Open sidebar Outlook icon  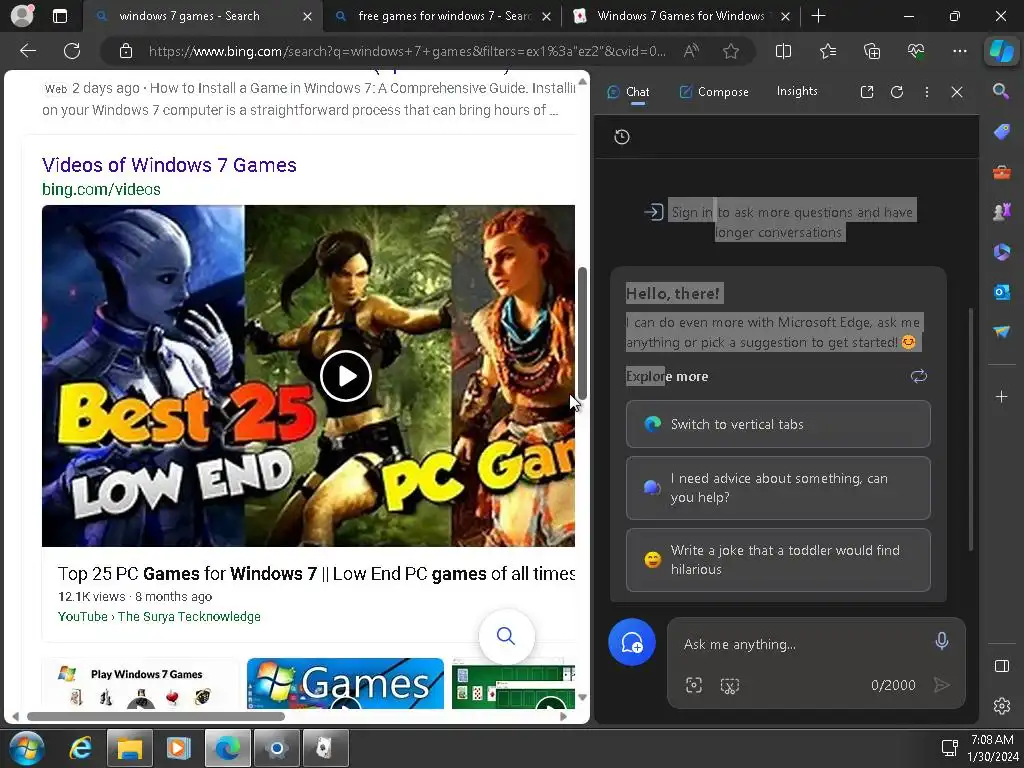tap(1001, 292)
